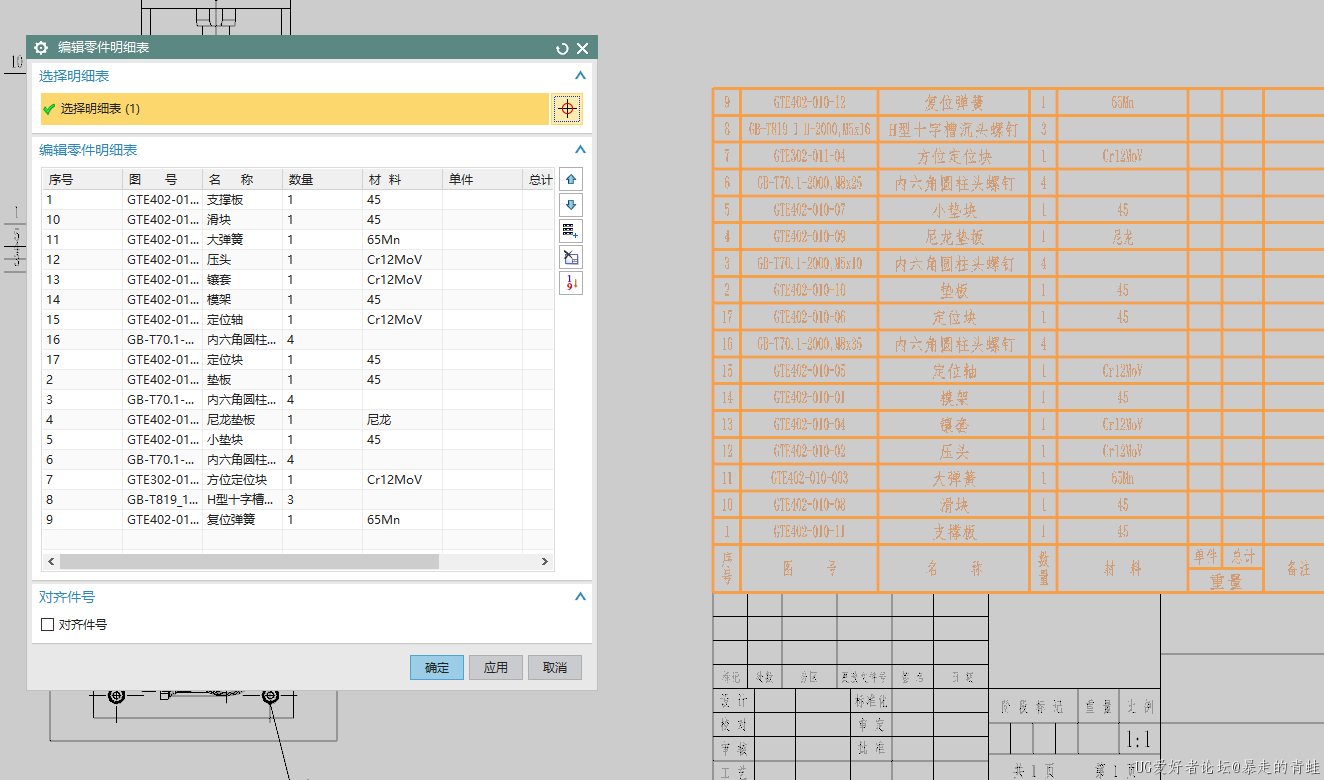
Task: Click the insert row icon beside the table
Action: (571, 231)
